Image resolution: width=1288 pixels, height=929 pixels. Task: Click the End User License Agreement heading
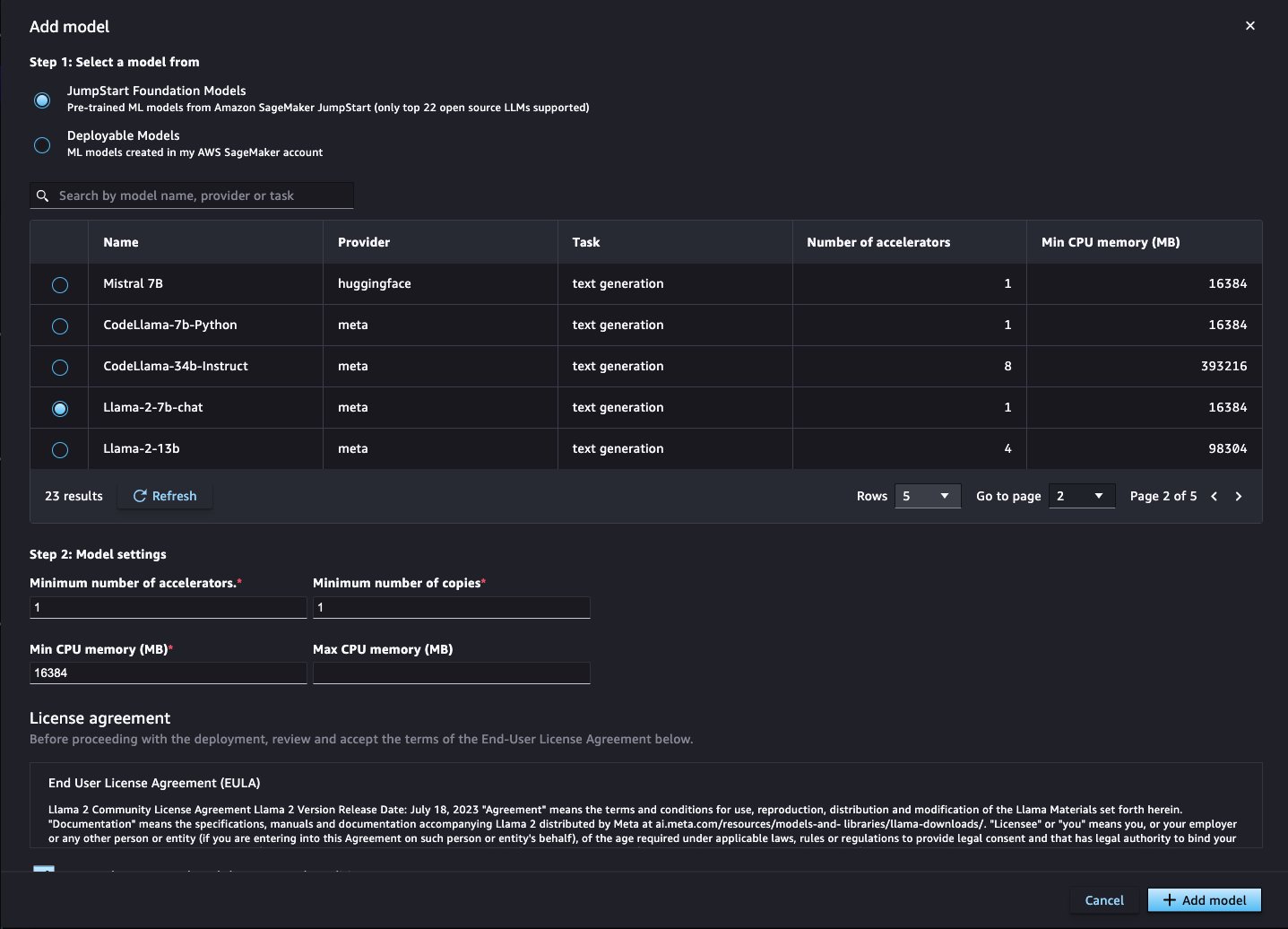[154, 783]
